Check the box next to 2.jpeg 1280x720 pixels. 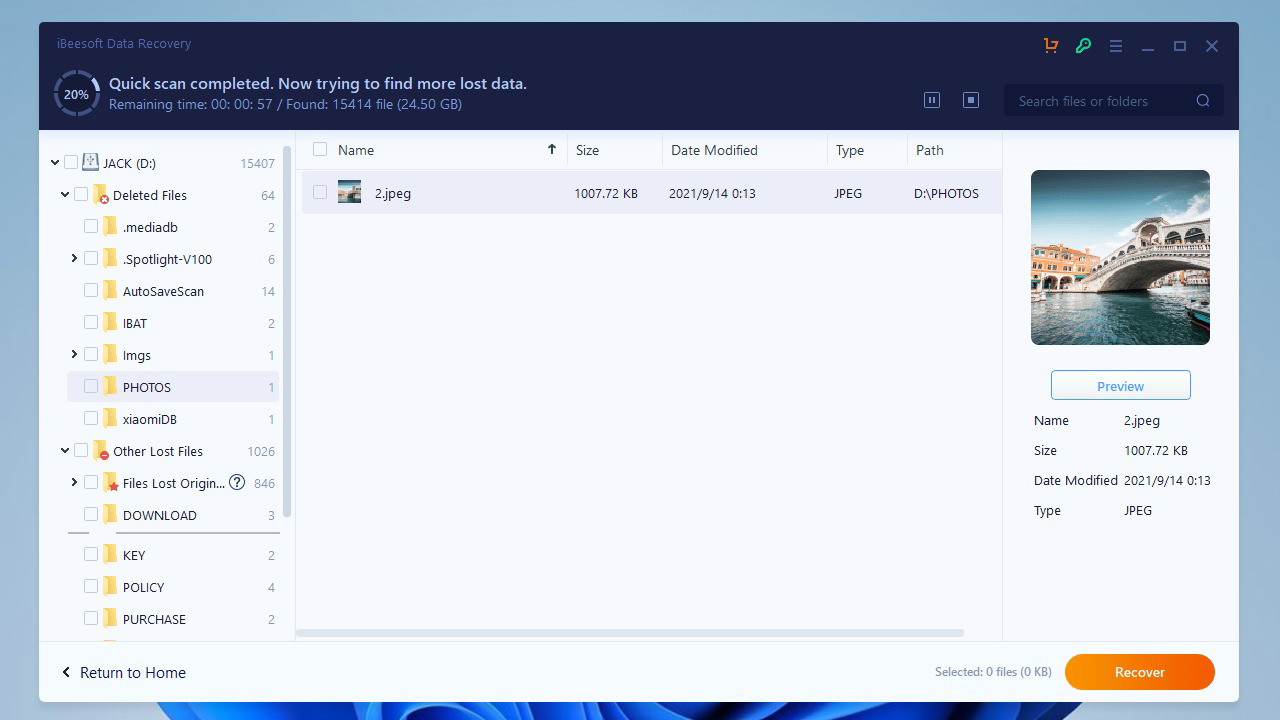point(320,192)
